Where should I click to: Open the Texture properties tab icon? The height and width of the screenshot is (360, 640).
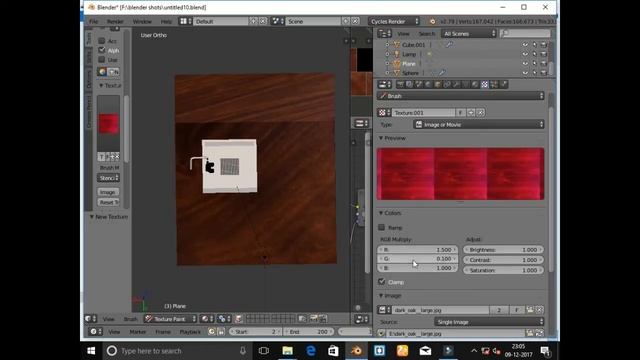pos(484,84)
